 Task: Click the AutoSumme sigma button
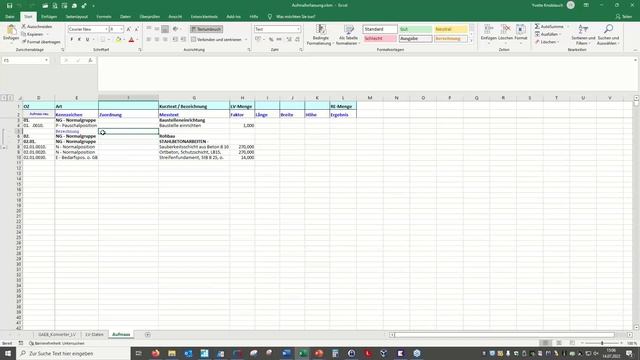point(549,27)
